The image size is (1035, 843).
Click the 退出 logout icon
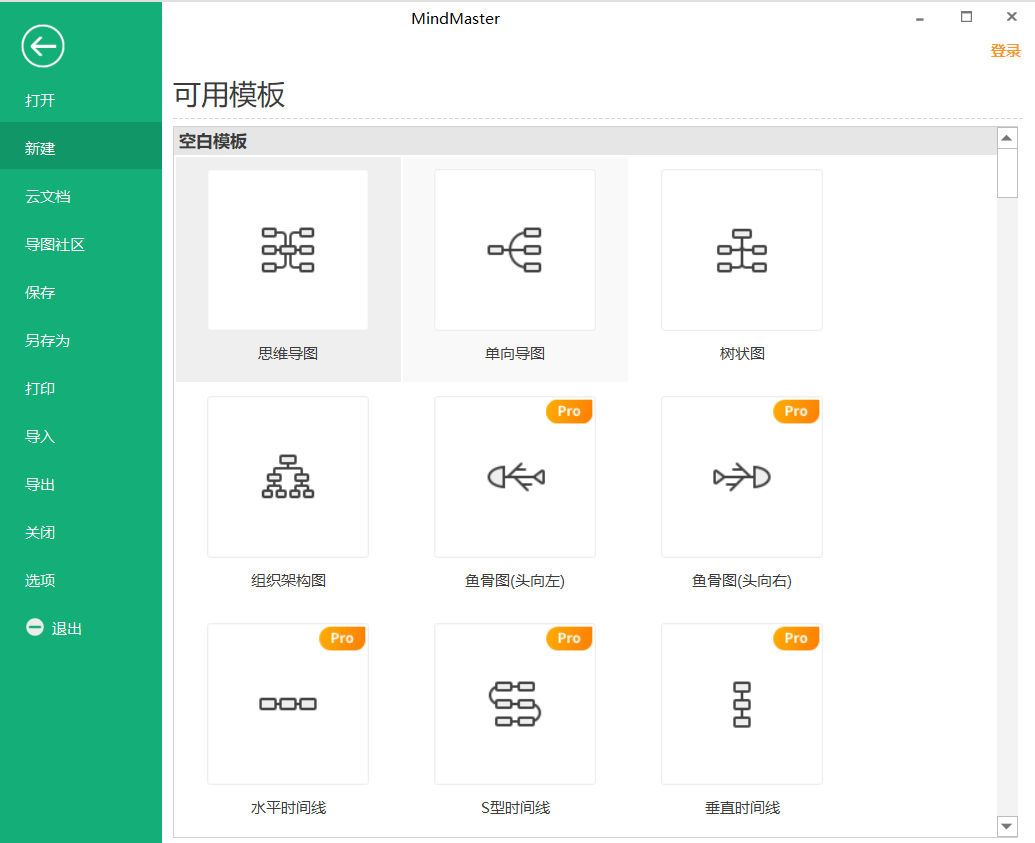(x=35, y=627)
